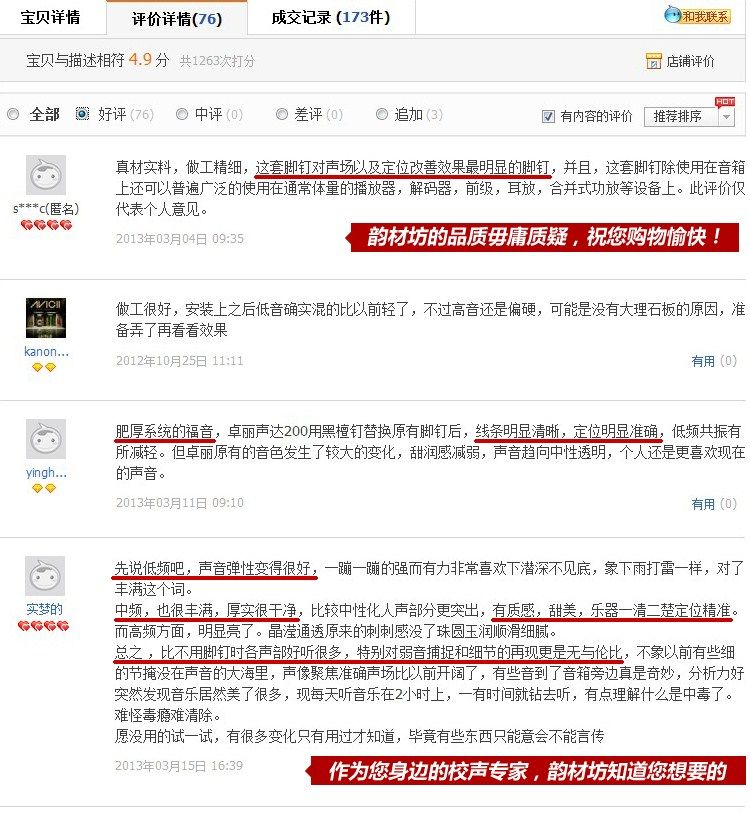This screenshot has height=813, width=750.
Task: Select the 追加 reviews radio button
Action: click(382, 114)
